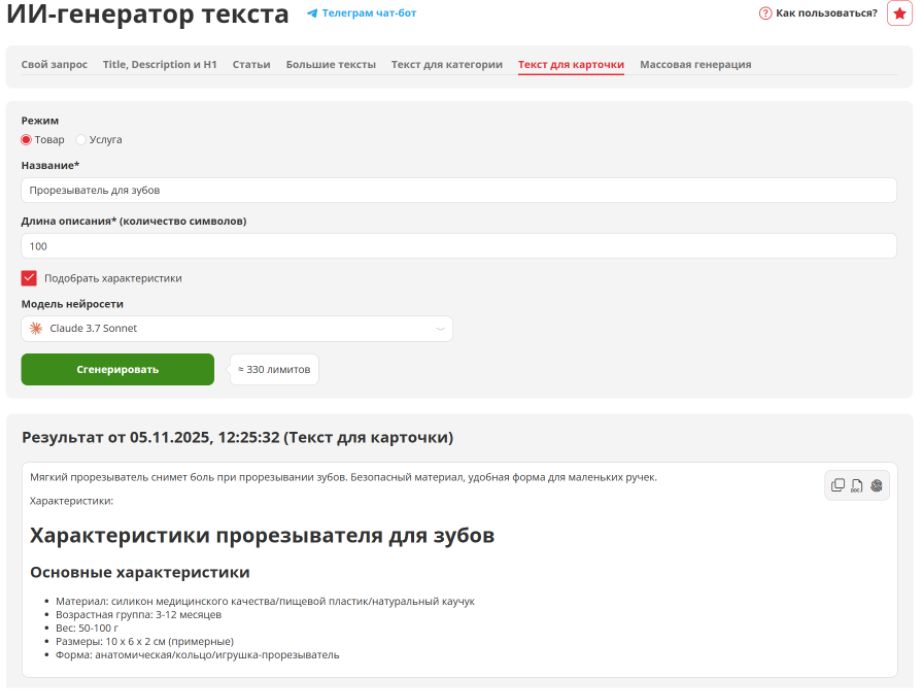Image resolution: width=916 pixels, height=694 pixels.
Task: Click the round gray icon in result toolbar
Action: coord(876,485)
